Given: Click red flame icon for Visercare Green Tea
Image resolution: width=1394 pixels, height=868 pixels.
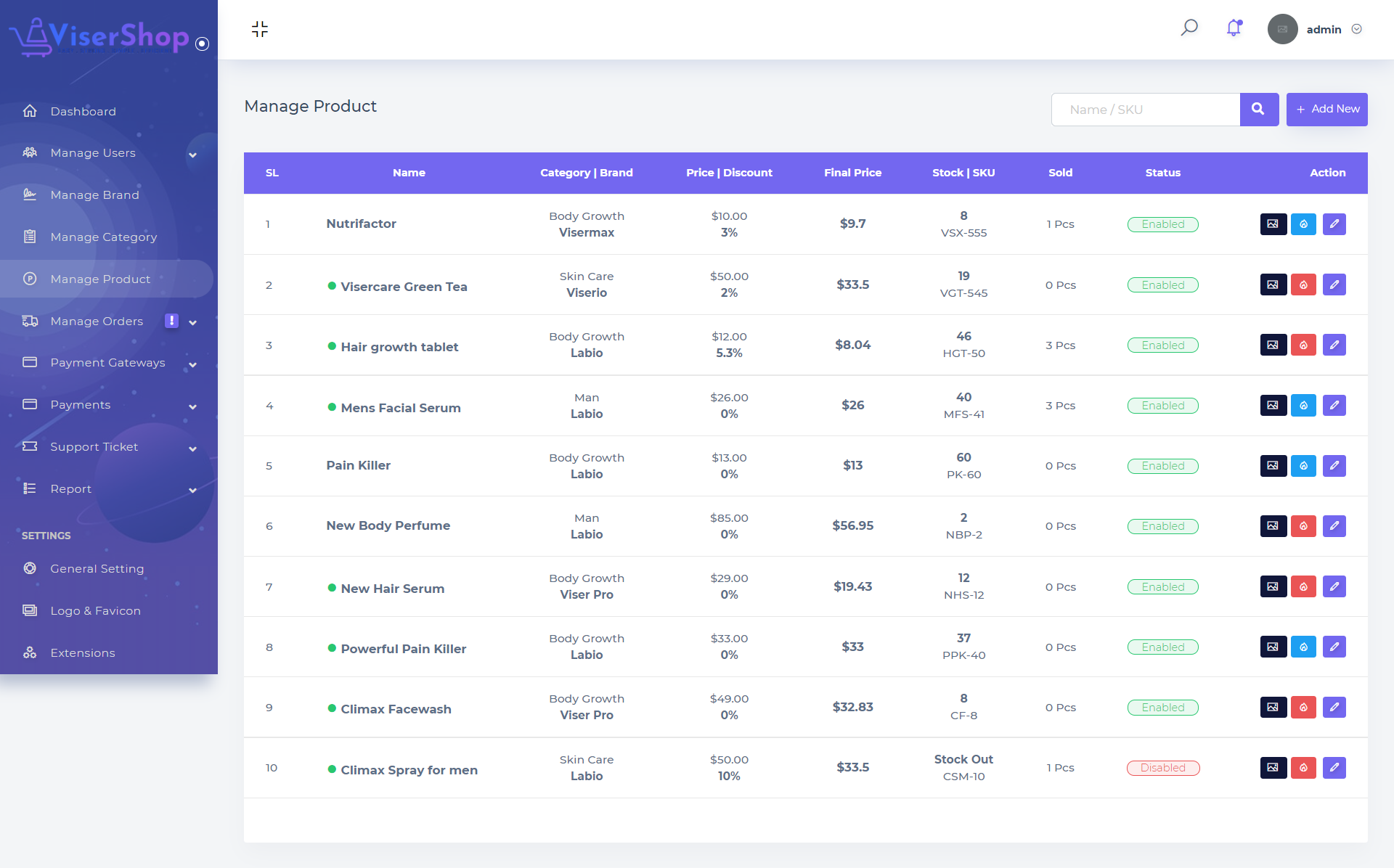Looking at the screenshot, I should click(1303, 285).
